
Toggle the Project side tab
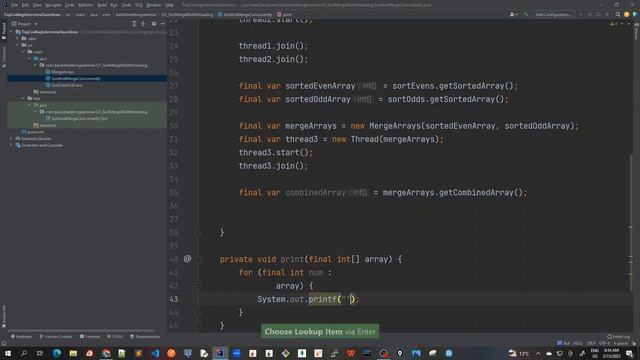(x=4, y=31)
